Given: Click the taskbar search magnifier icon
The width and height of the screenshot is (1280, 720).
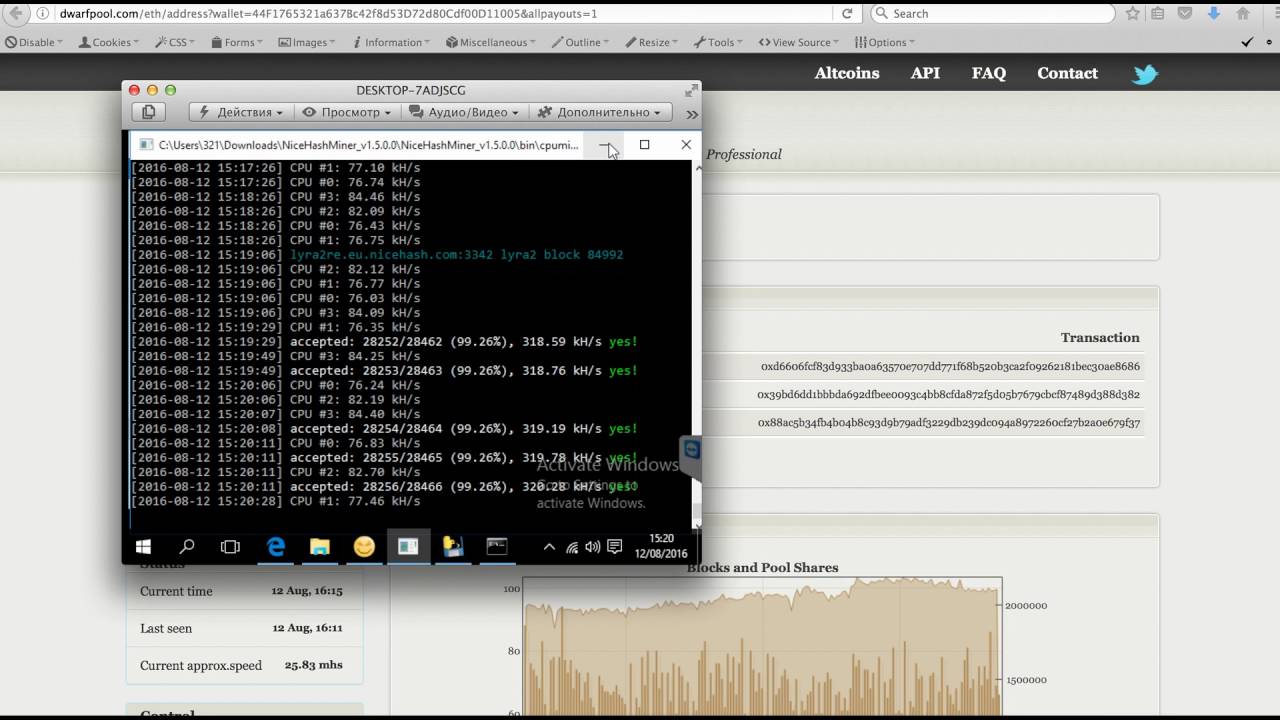Looking at the screenshot, I should (x=187, y=547).
